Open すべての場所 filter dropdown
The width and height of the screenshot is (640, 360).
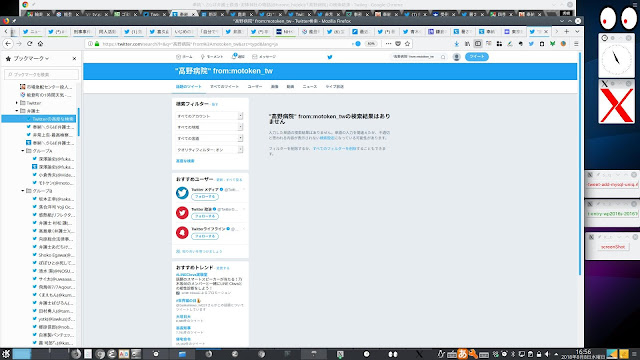pyautogui.click(x=209, y=127)
